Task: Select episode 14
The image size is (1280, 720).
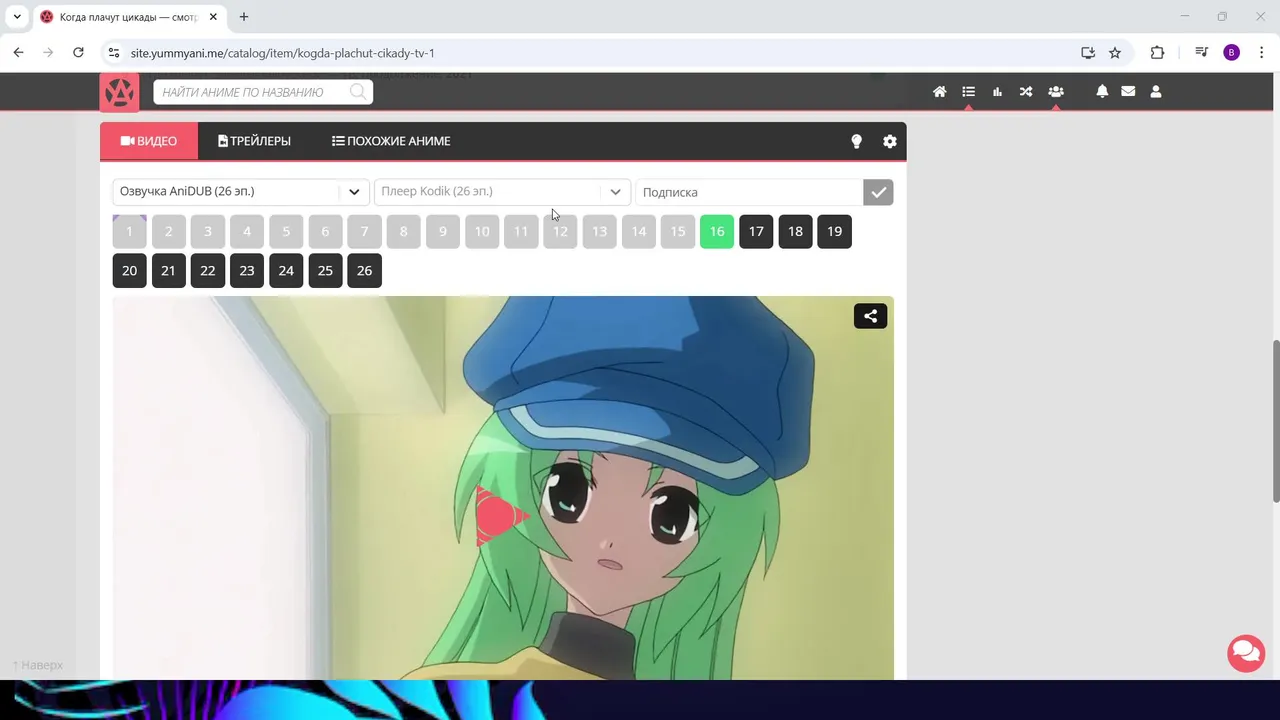Action: (x=638, y=231)
